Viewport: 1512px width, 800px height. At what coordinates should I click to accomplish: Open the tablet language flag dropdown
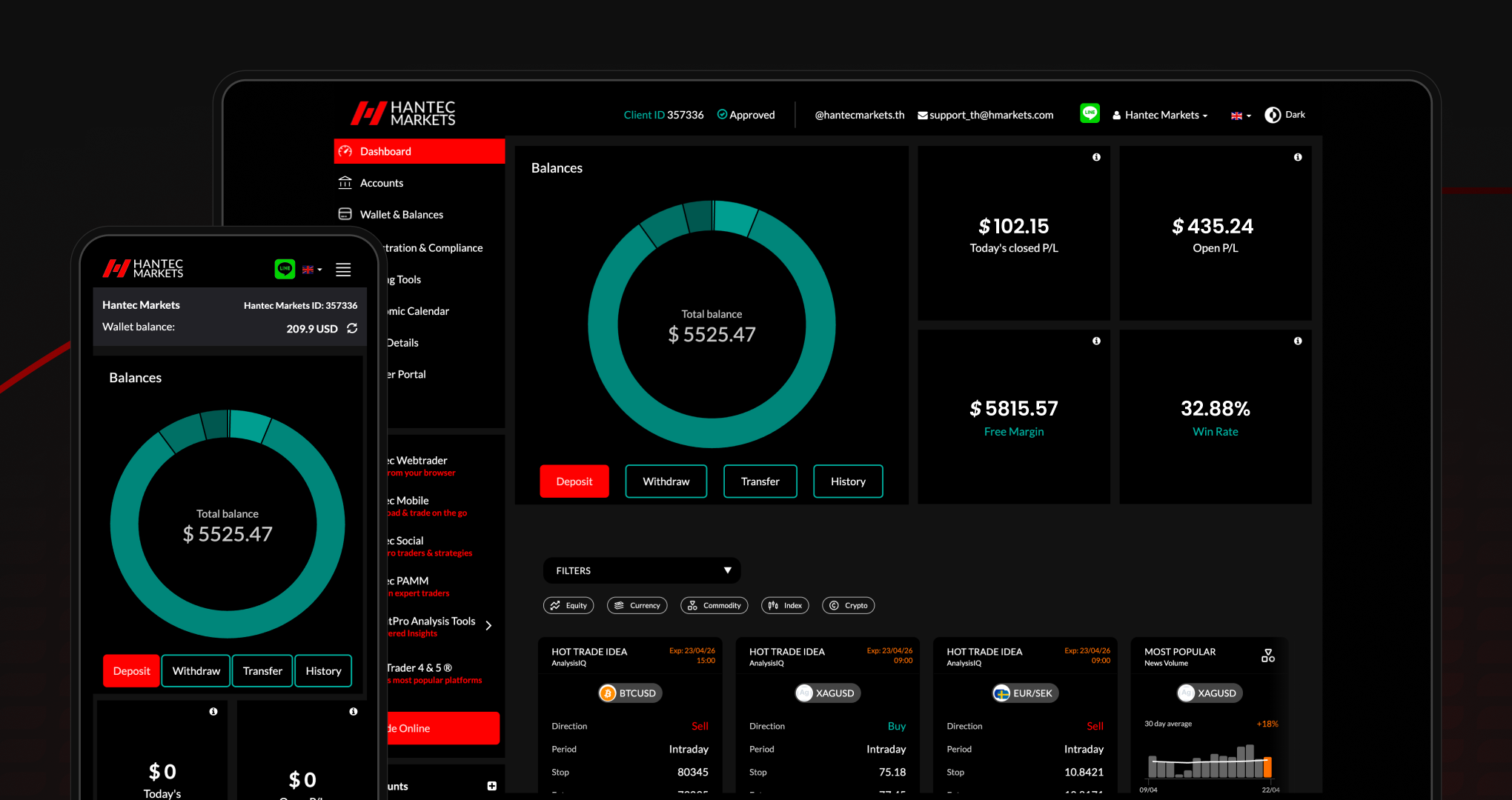pyautogui.click(x=1241, y=116)
